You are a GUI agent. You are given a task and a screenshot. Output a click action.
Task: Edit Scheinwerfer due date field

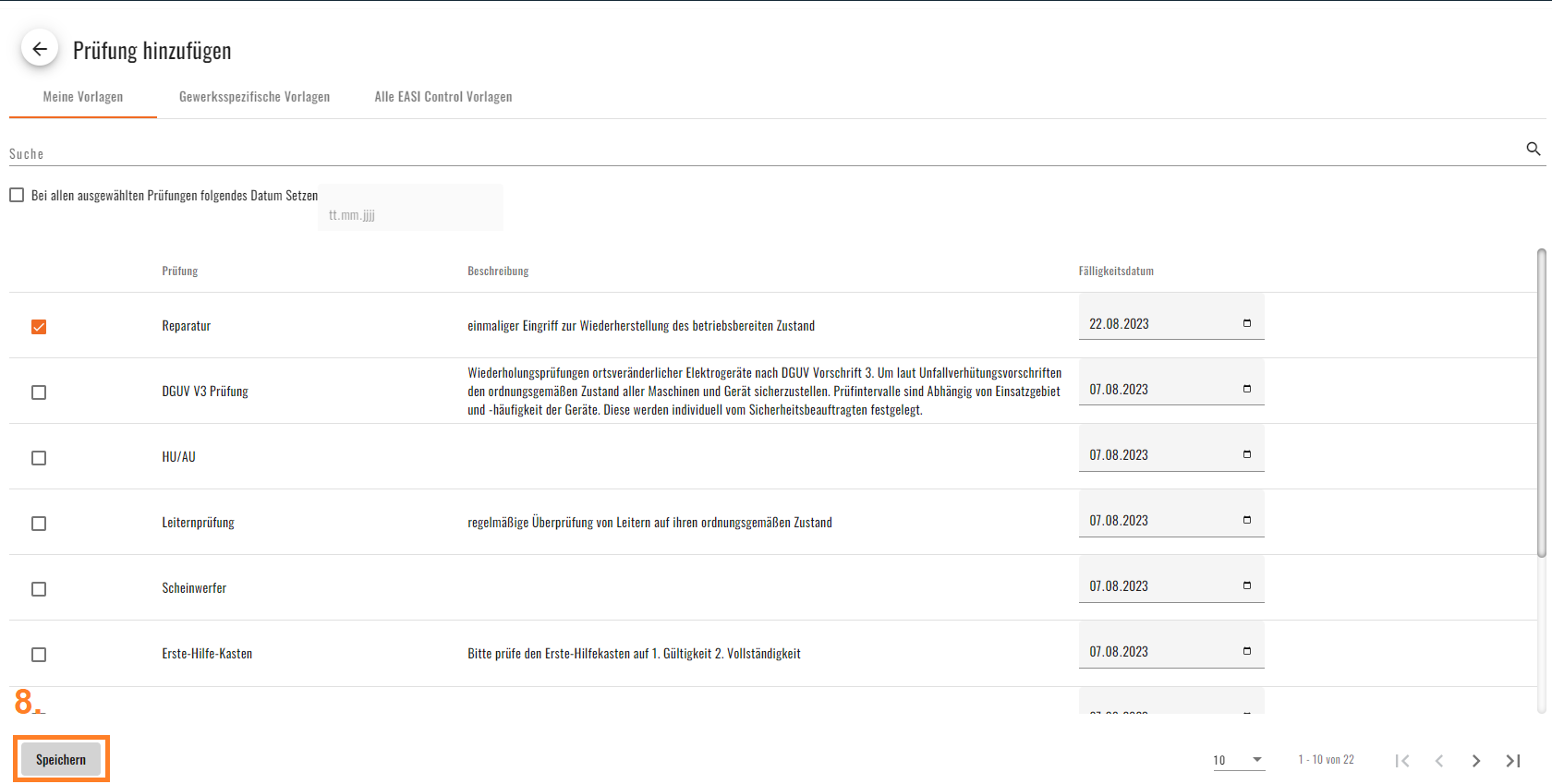point(1171,579)
